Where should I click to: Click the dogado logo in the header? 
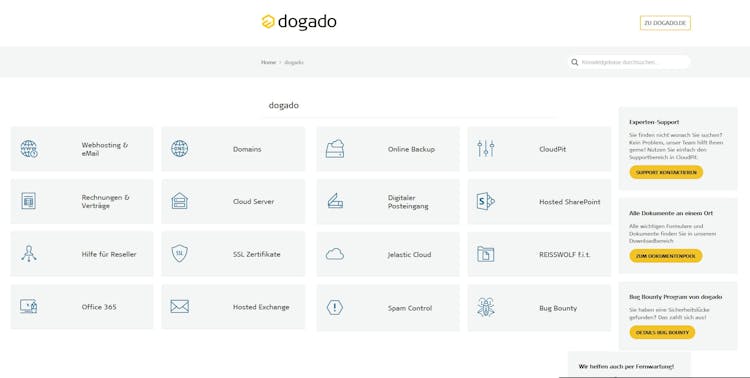coord(299,22)
